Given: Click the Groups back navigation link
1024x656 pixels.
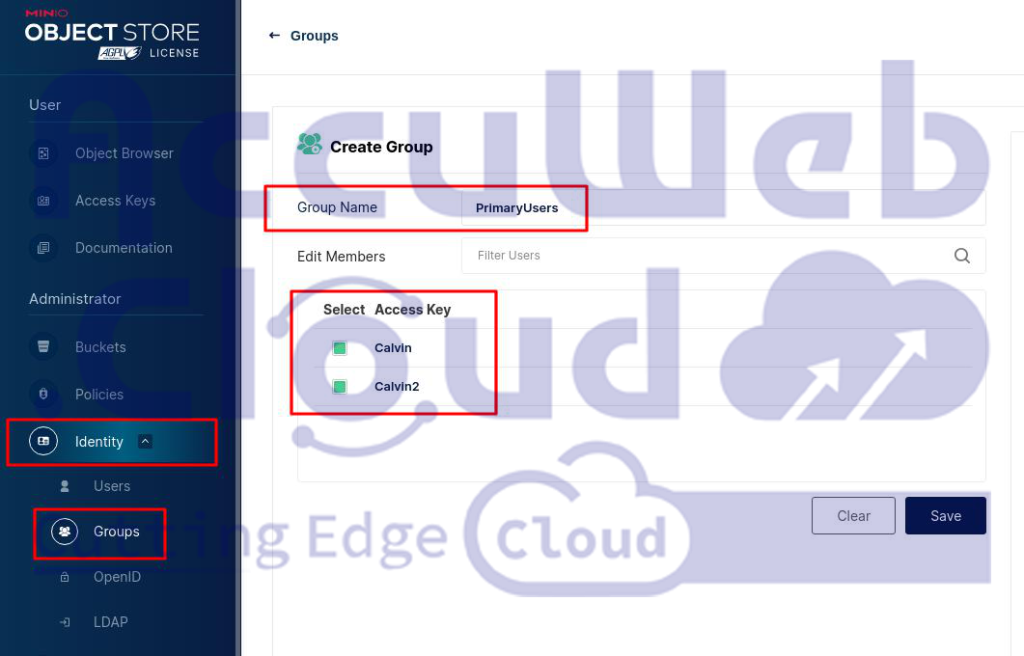Looking at the screenshot, I should coord(303,35).
